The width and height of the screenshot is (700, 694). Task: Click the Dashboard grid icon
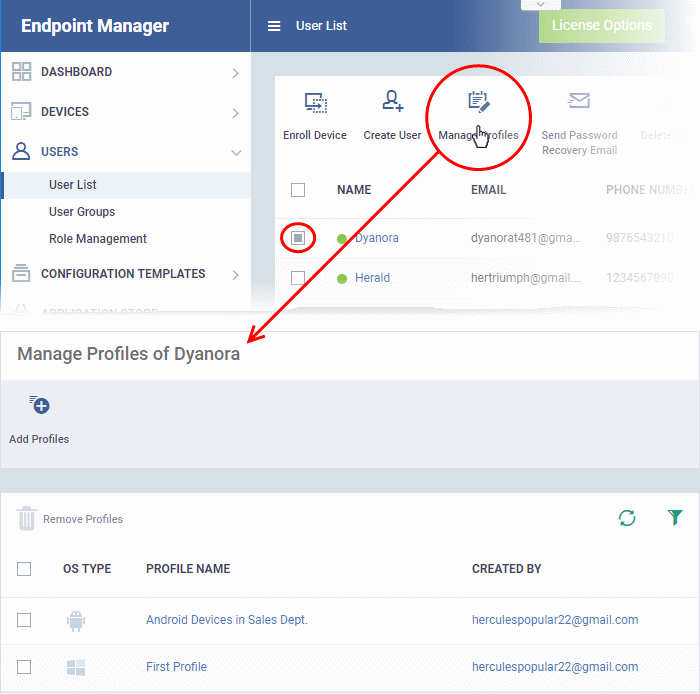[x=21, y=71]
